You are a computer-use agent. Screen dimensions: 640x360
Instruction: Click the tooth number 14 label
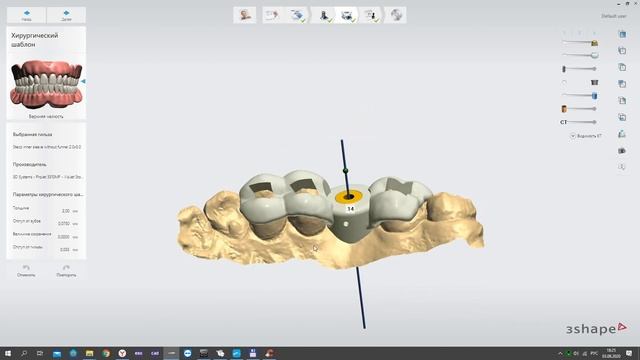click(x=350, y=209)
